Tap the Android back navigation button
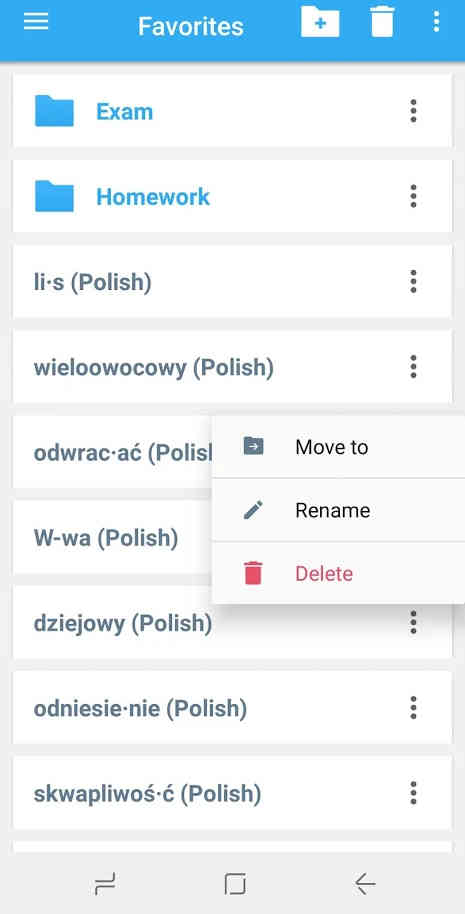The width and height of the screenshot is (465, 914). pos(365,884)
